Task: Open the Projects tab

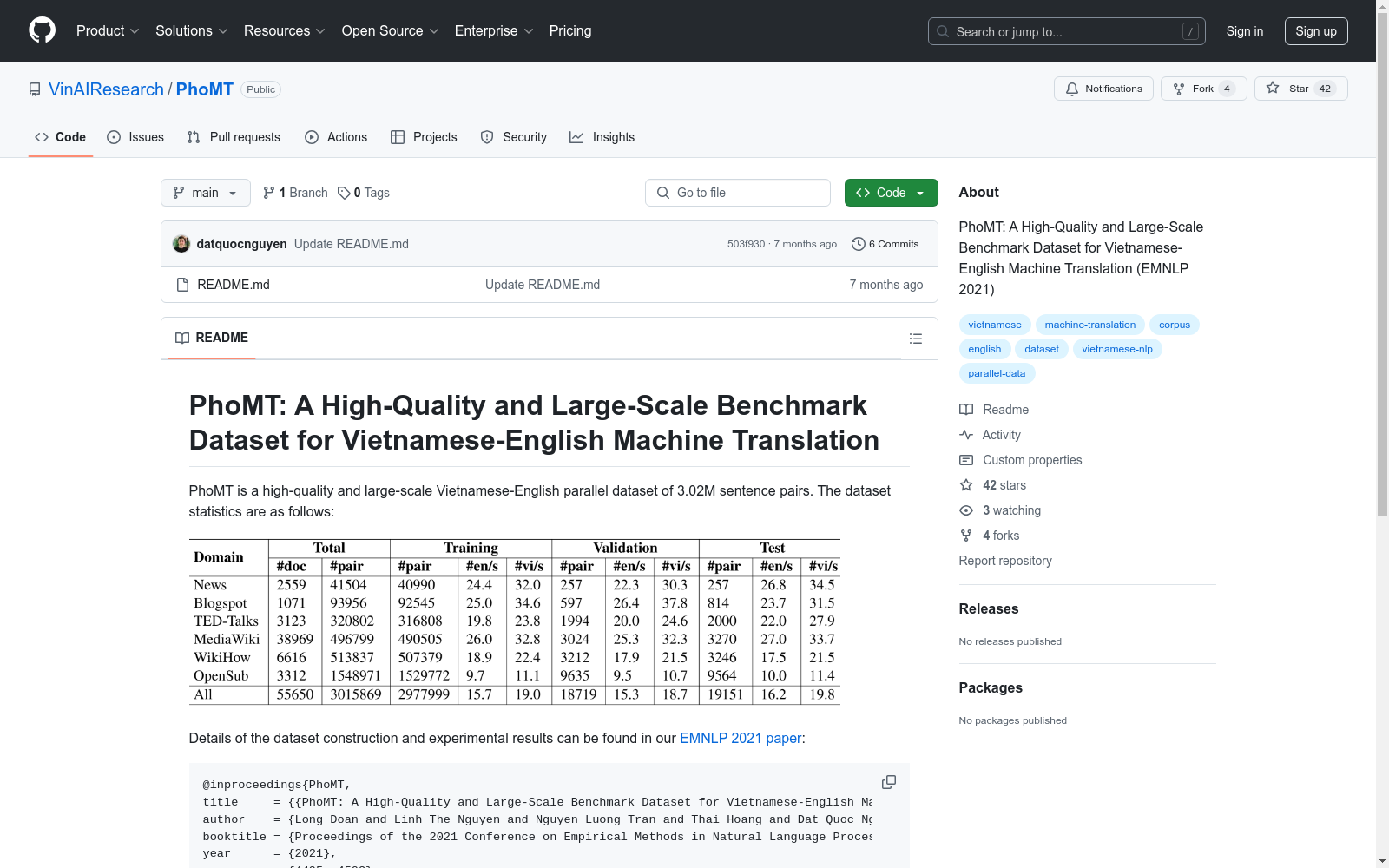Action: pos(424,137)
